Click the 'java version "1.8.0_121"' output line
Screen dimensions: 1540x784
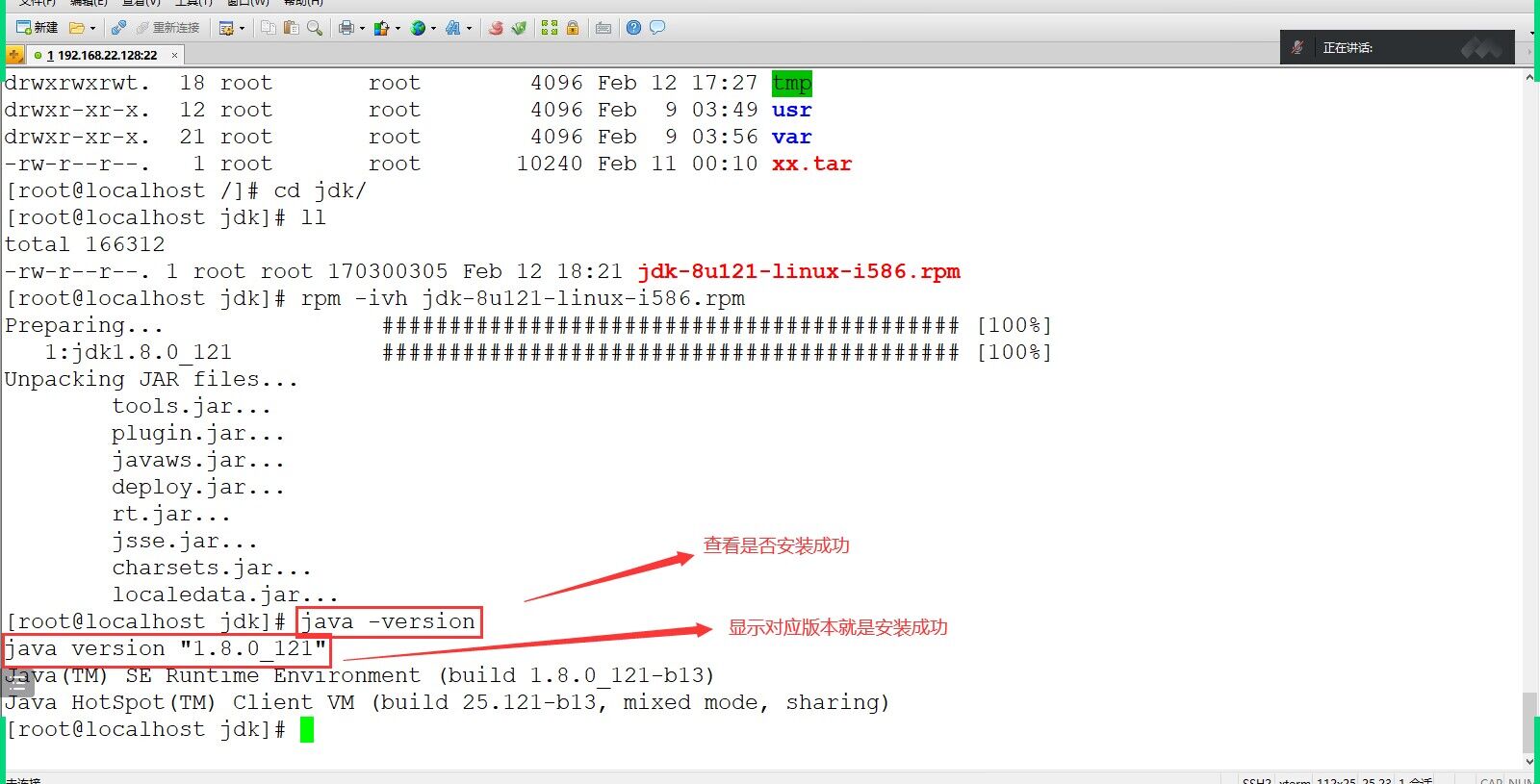[x=166, y=649]
